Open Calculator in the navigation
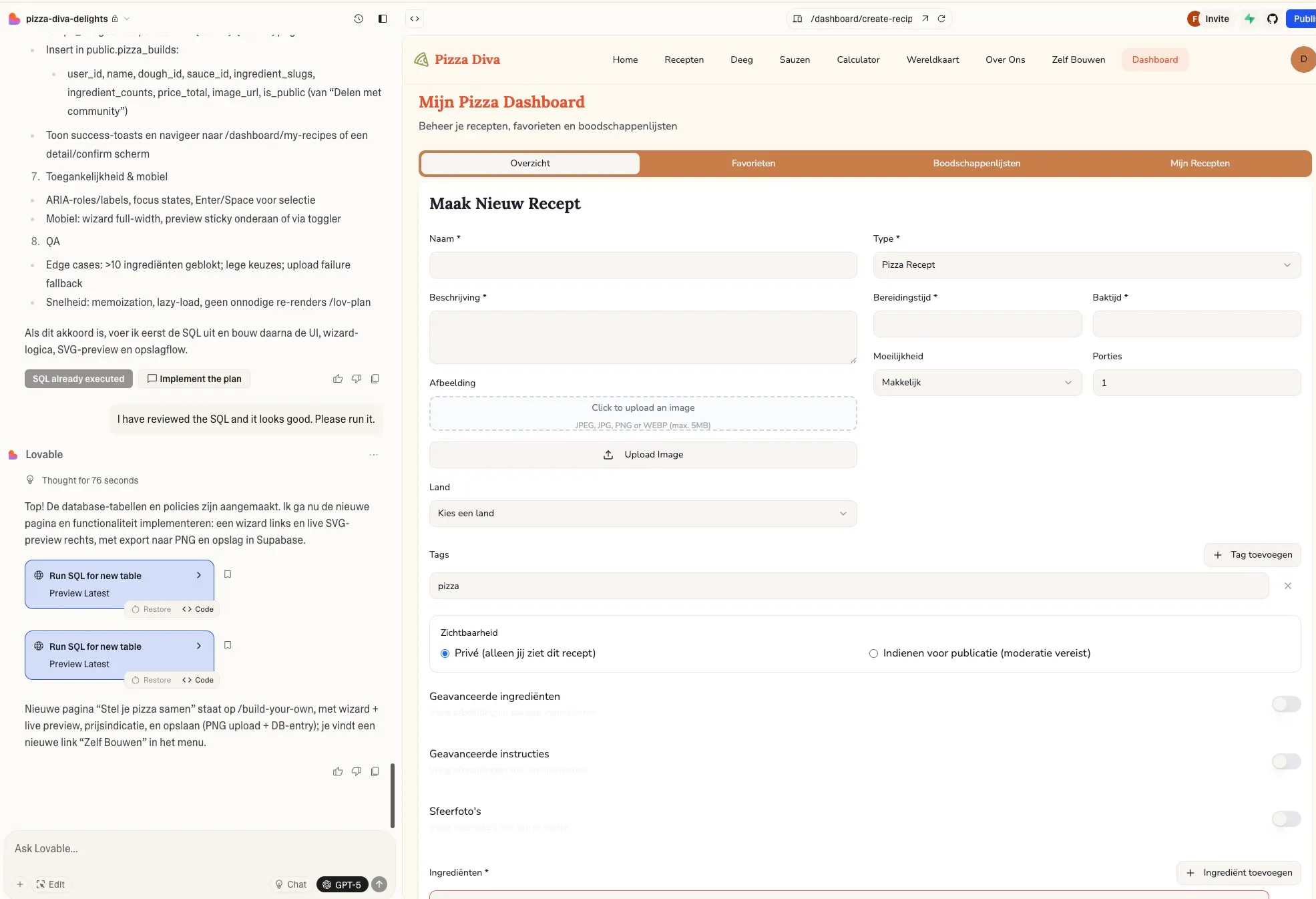Image resolution: width=1316 pixels, height=899 pixels. pyautogui.click(x=858, y=59)
